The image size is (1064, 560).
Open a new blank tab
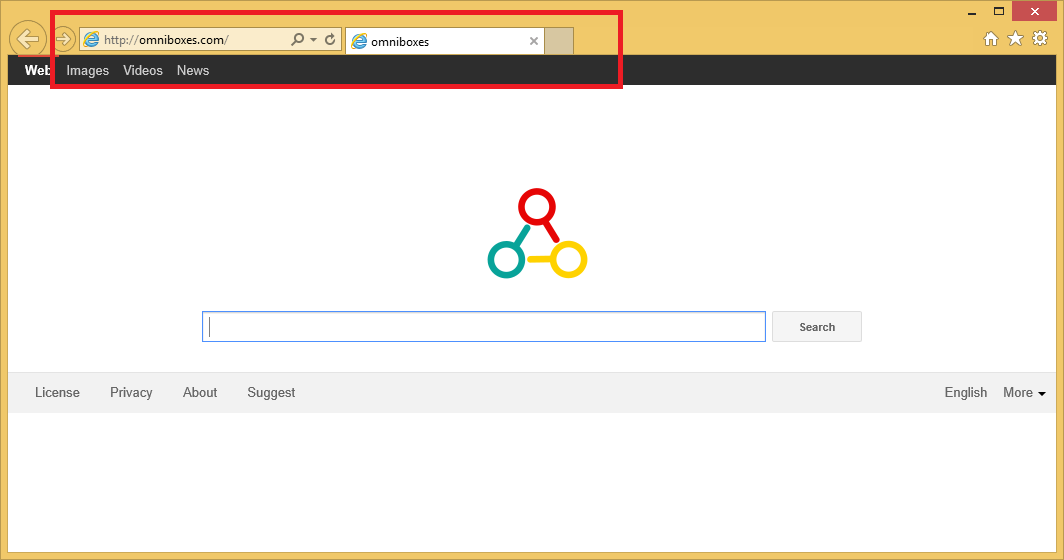point(559,41)
